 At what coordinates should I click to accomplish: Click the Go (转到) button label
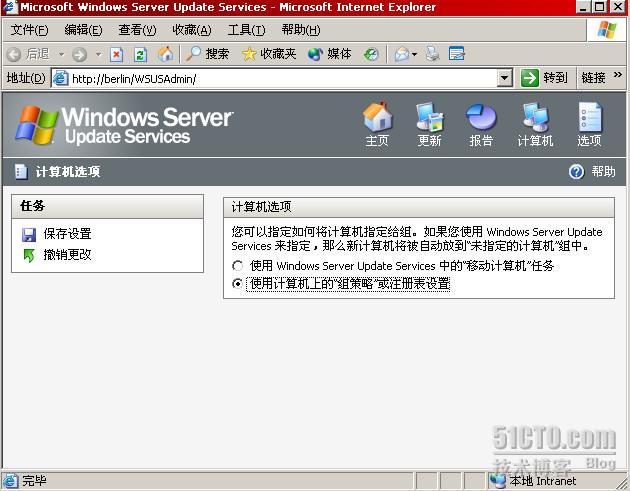(555, 78)
